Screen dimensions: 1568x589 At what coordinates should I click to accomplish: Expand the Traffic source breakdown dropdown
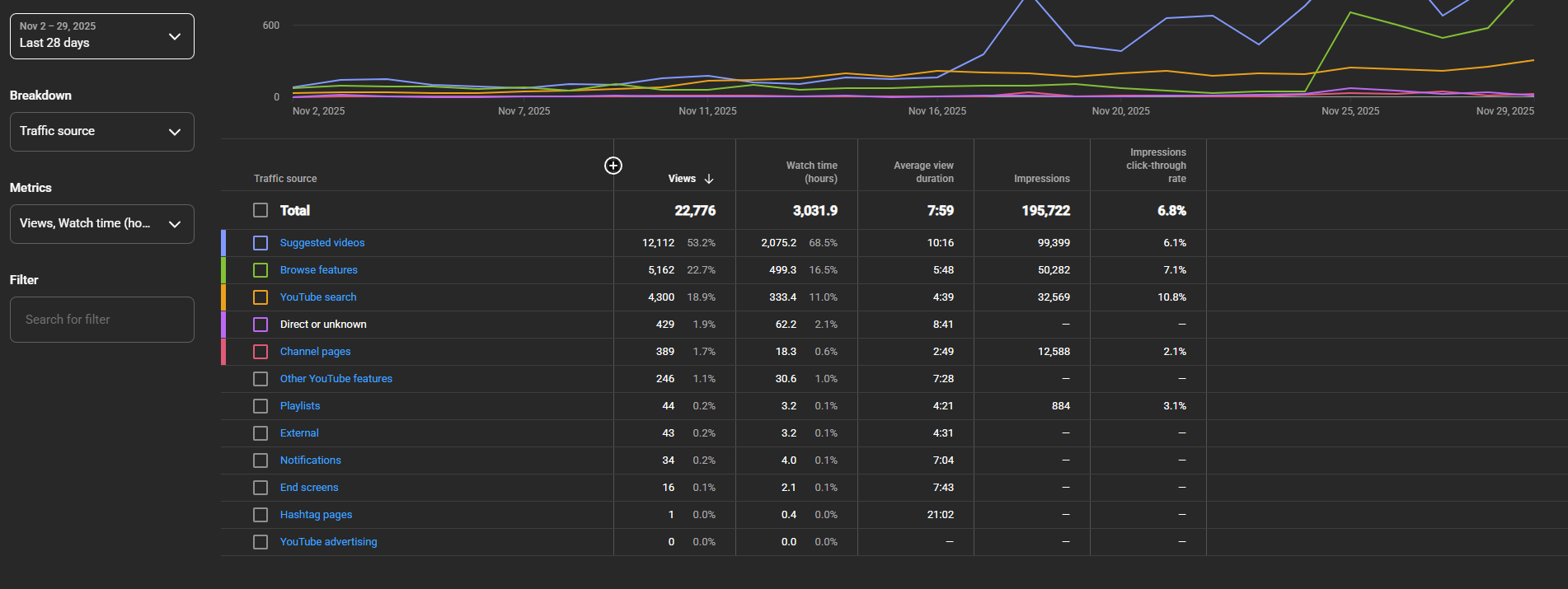click(101, 132)
